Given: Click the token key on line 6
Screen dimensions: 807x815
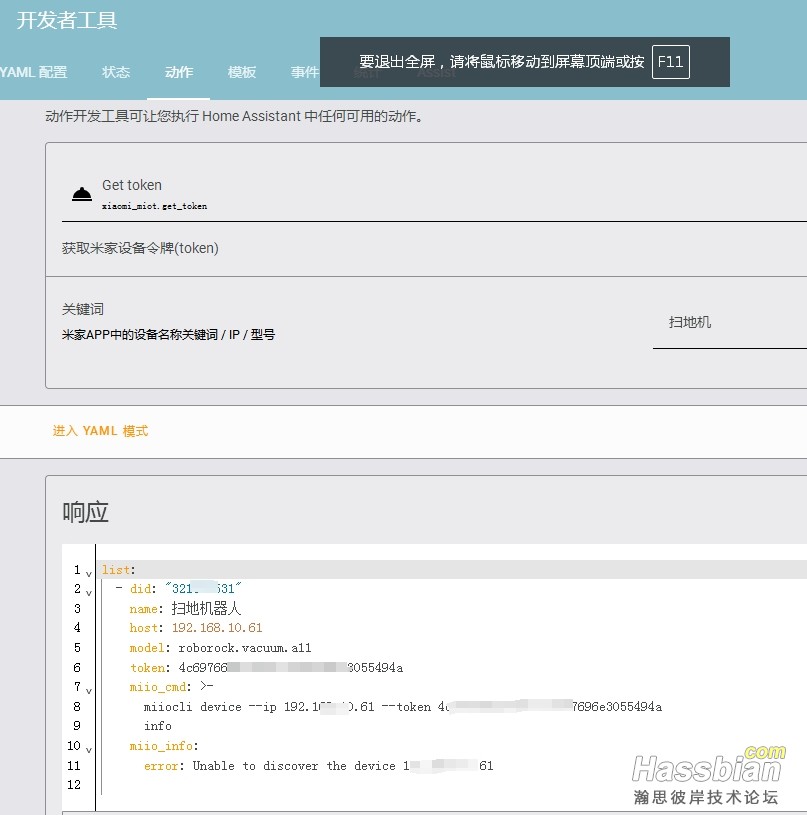Looking at the screenshot, I should coord(148,667).
